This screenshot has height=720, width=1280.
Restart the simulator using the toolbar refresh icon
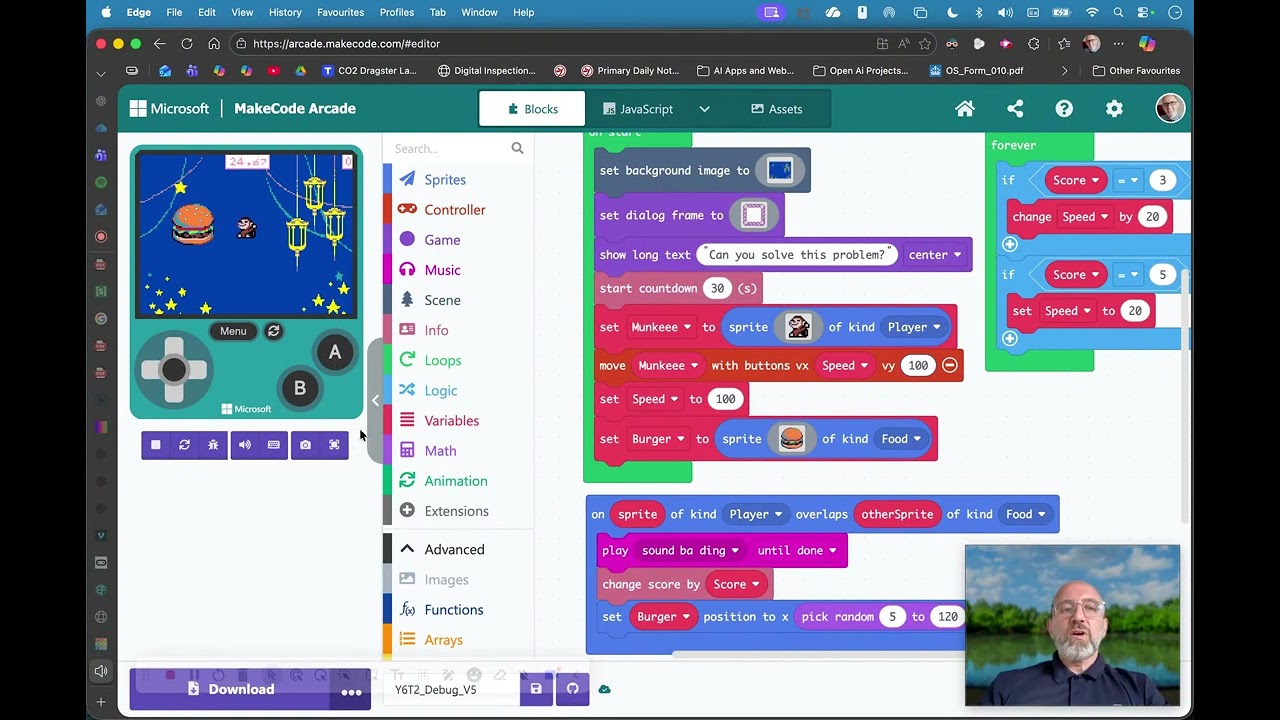184,445
